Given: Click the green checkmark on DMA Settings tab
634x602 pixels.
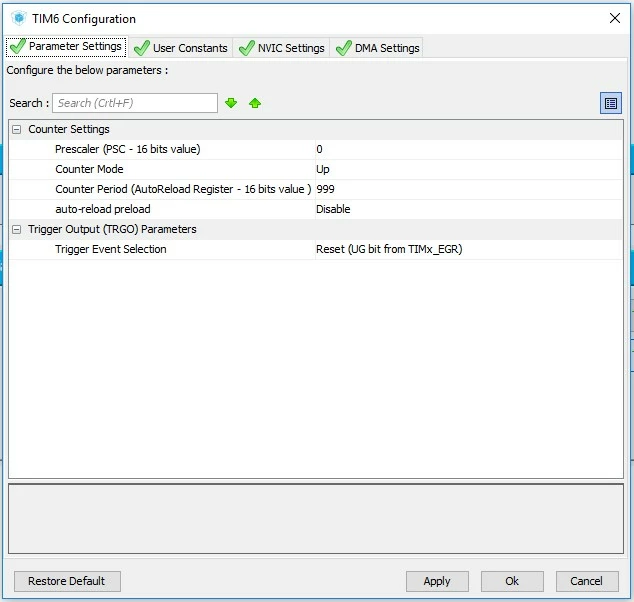Looking at the screenshot, I should [344, 48].
